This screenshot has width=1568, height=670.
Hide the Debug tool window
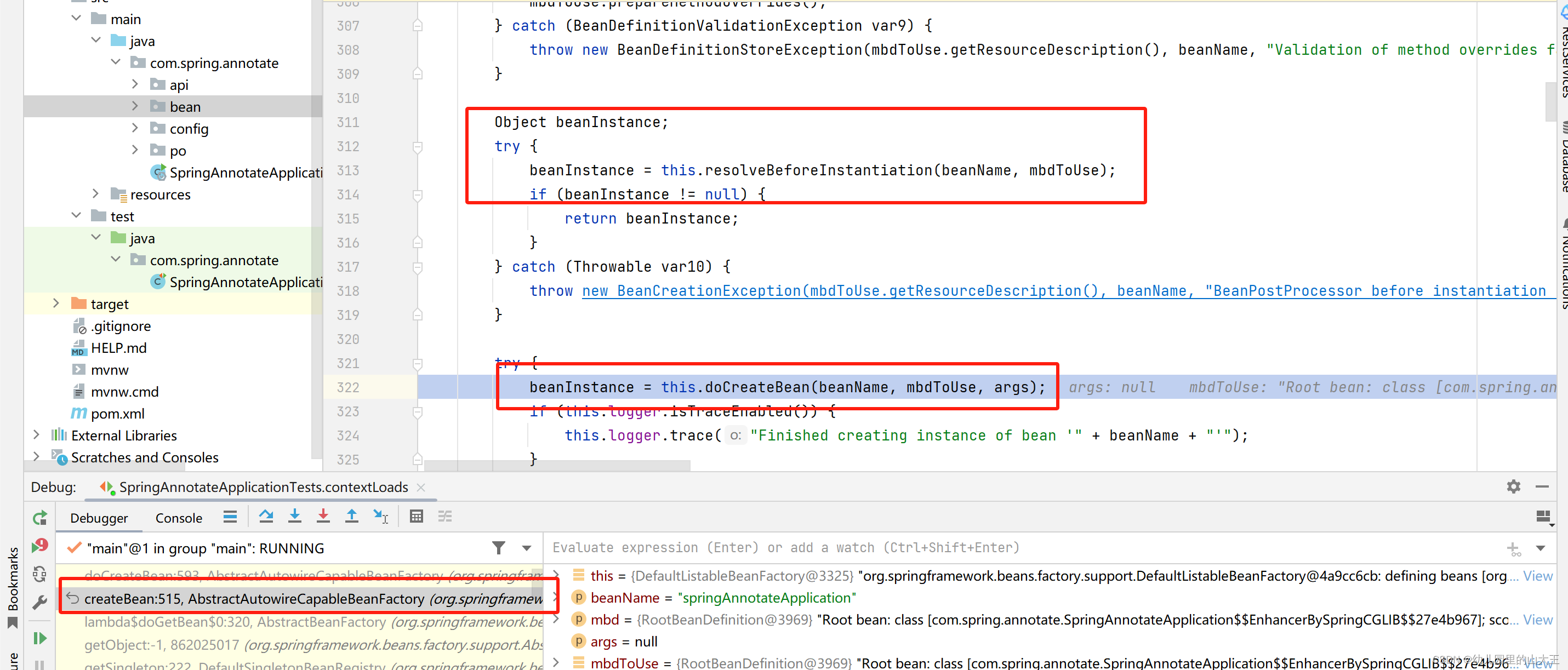coord(1542,486)
